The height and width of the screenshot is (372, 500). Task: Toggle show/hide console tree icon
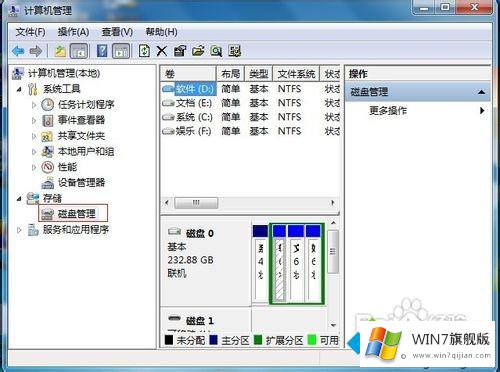click(79, 51)
